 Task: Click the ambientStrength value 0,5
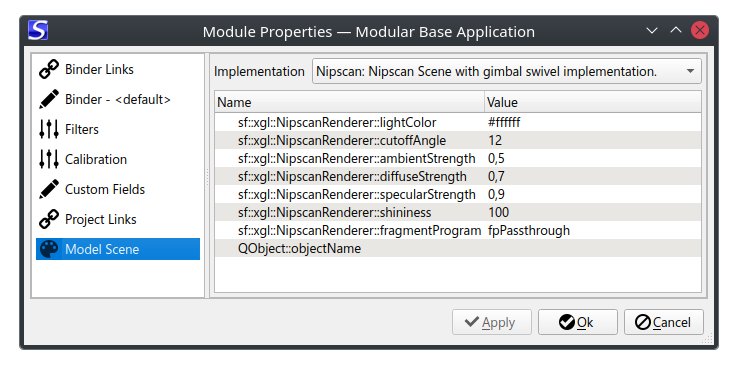[x=496, y=158]
